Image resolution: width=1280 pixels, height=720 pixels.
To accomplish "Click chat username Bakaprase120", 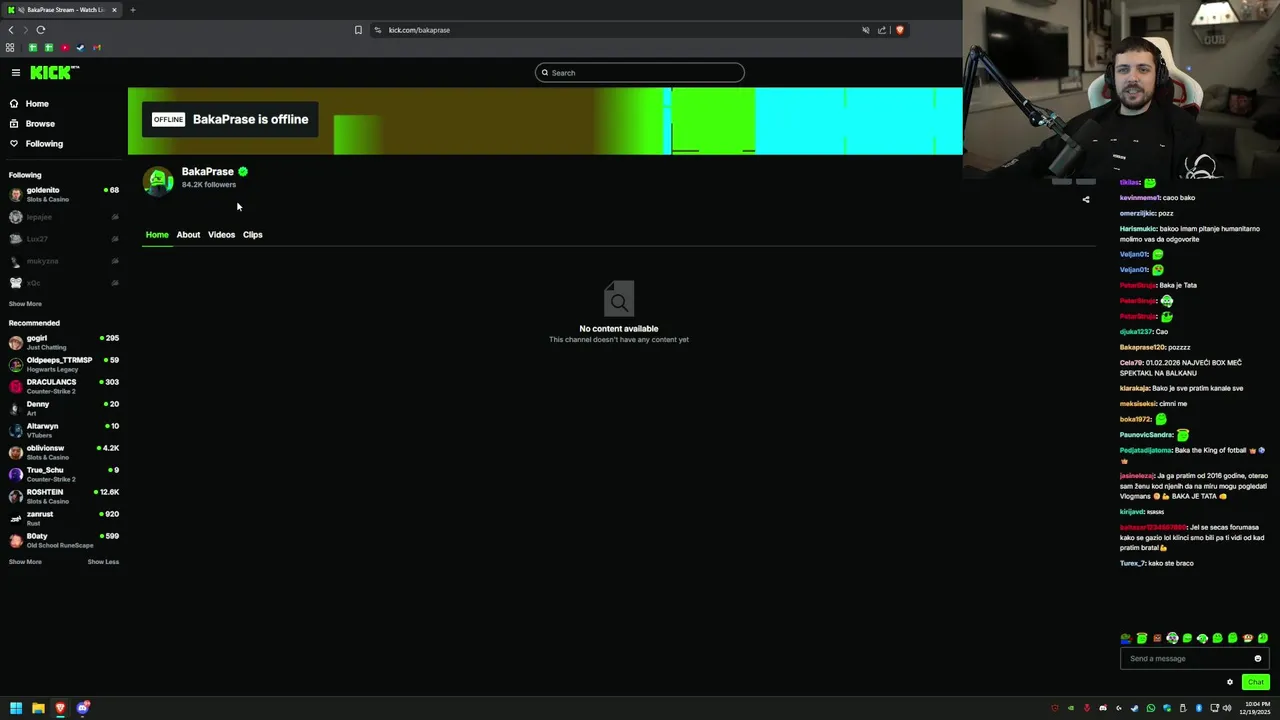I will pyautogui.click(x=1142, y=347).
